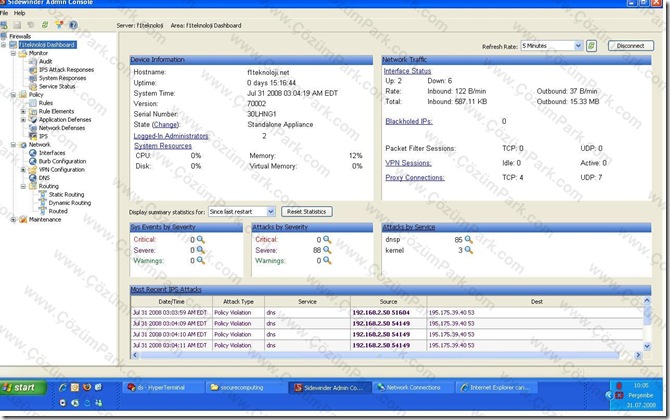
Task: Click the Firefox quick launch icon
Action: 87,388
